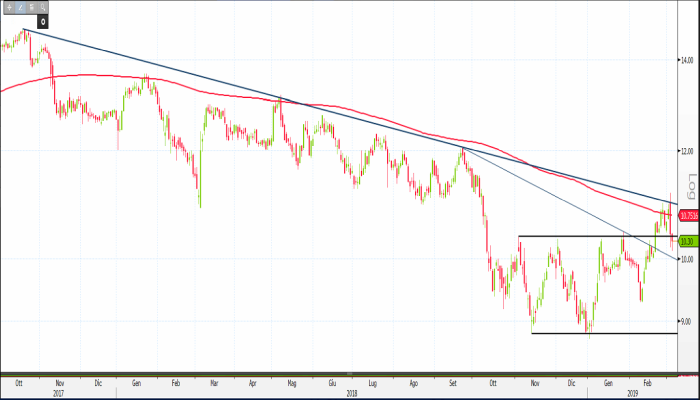Activate the pencil drawing tool

coord(20,7)
